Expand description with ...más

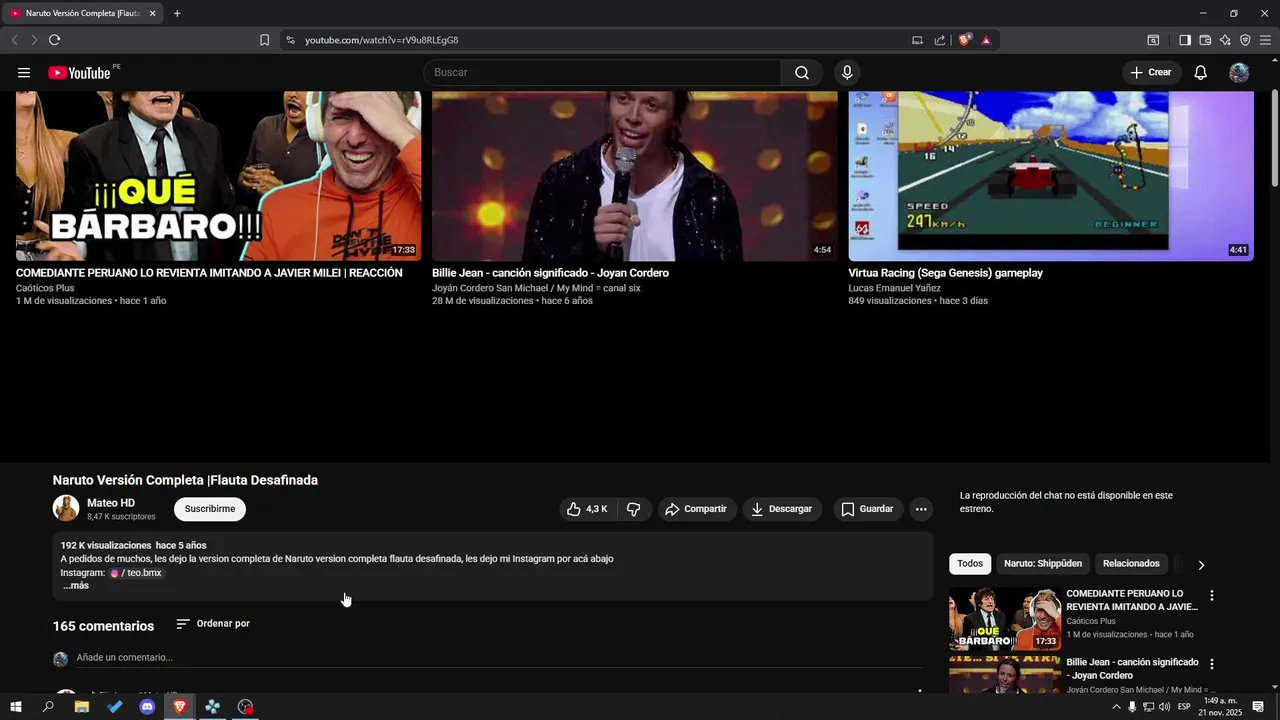pyautogui.click(x=75, y=586)
